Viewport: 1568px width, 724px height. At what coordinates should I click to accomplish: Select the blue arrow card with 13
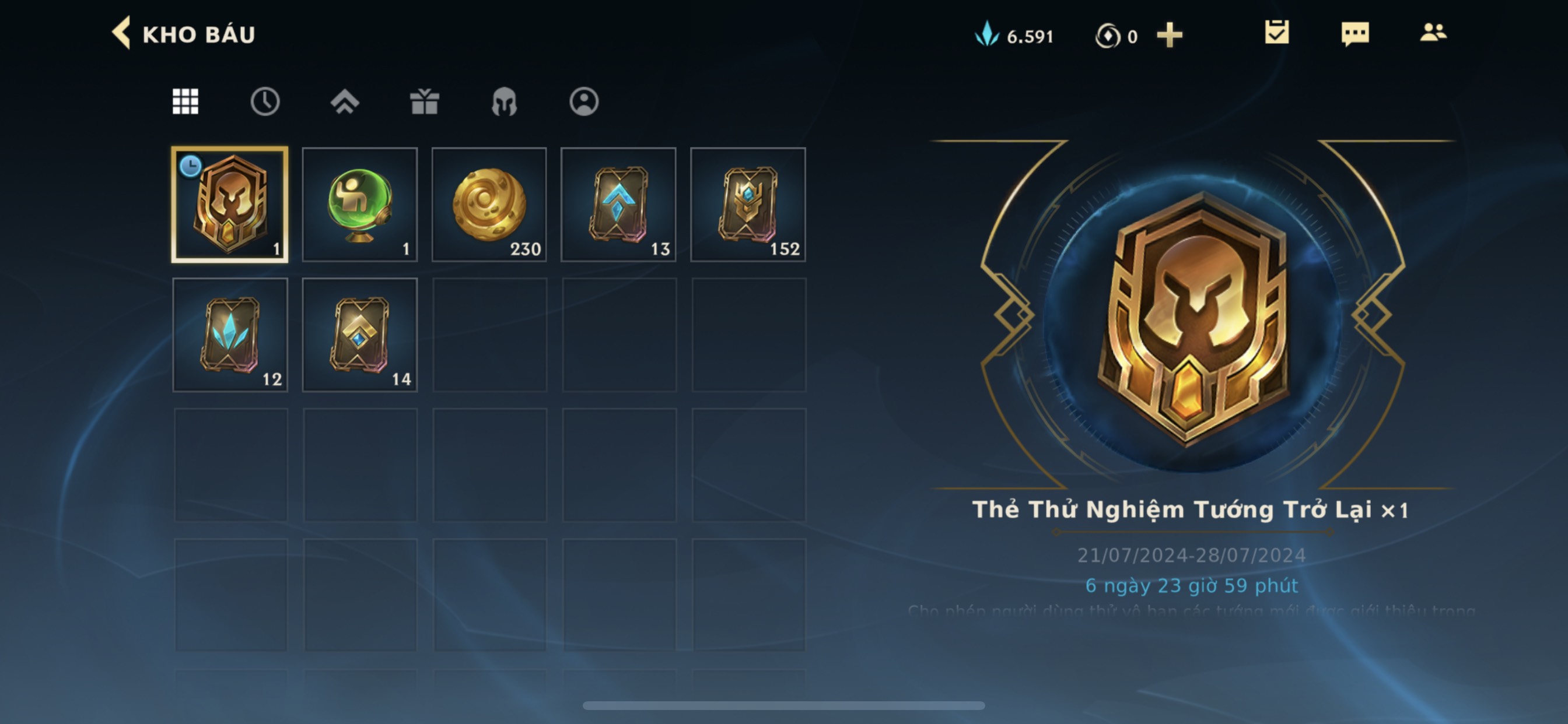coord(618,205)
